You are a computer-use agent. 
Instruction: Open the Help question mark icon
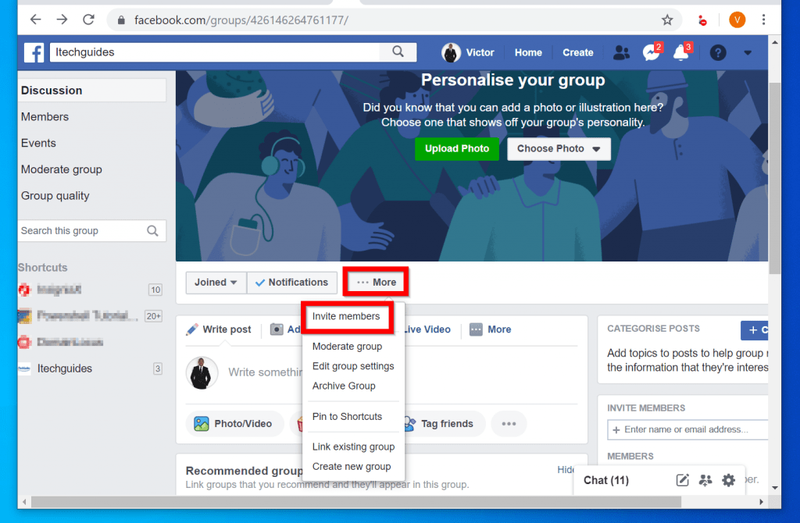pyautogui.click(x=717, y=53)
